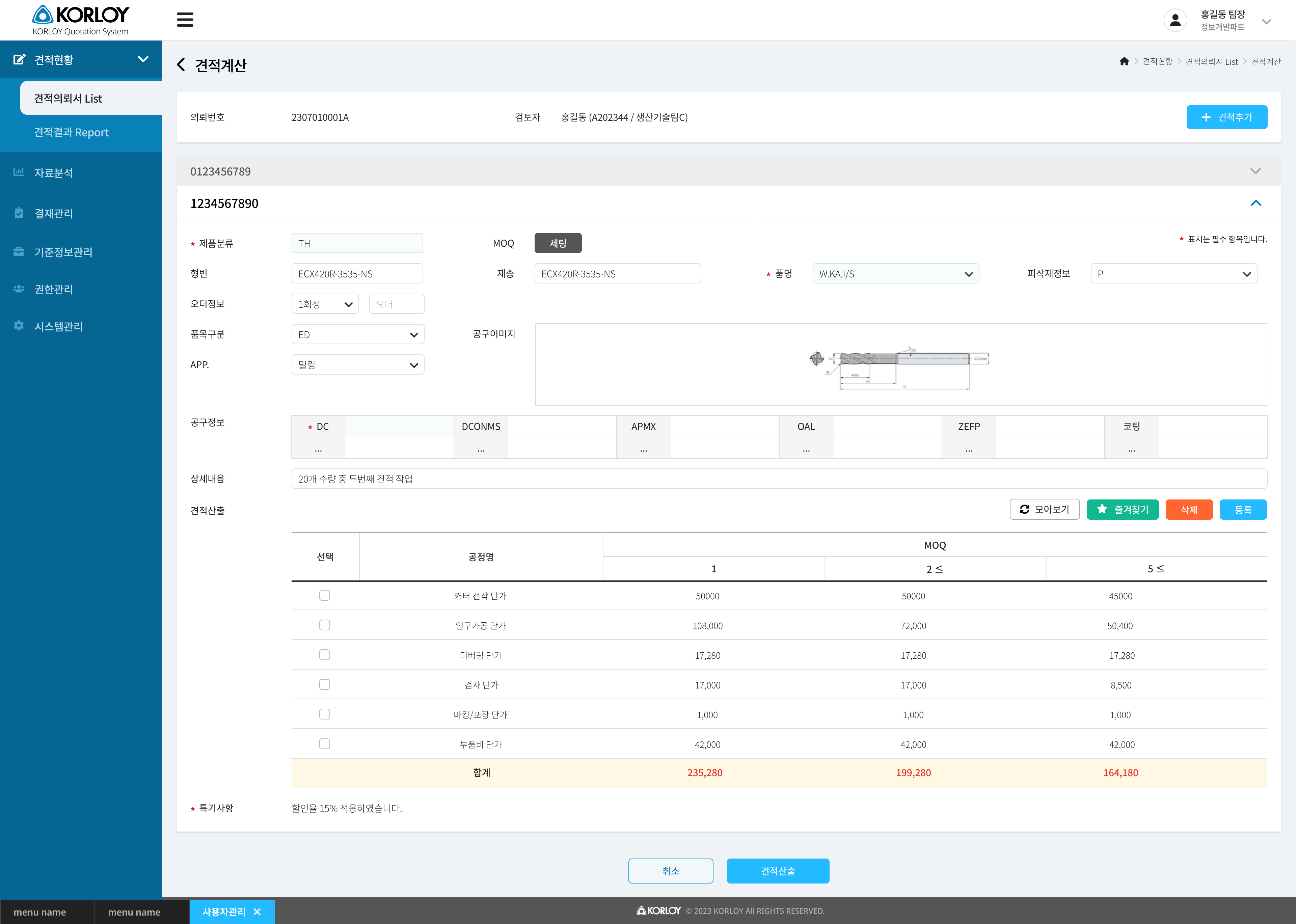Viewport: 1296px width, 924px height.
Task: Collapse the 1234567890 section chevron
Action: point(1255,203)
